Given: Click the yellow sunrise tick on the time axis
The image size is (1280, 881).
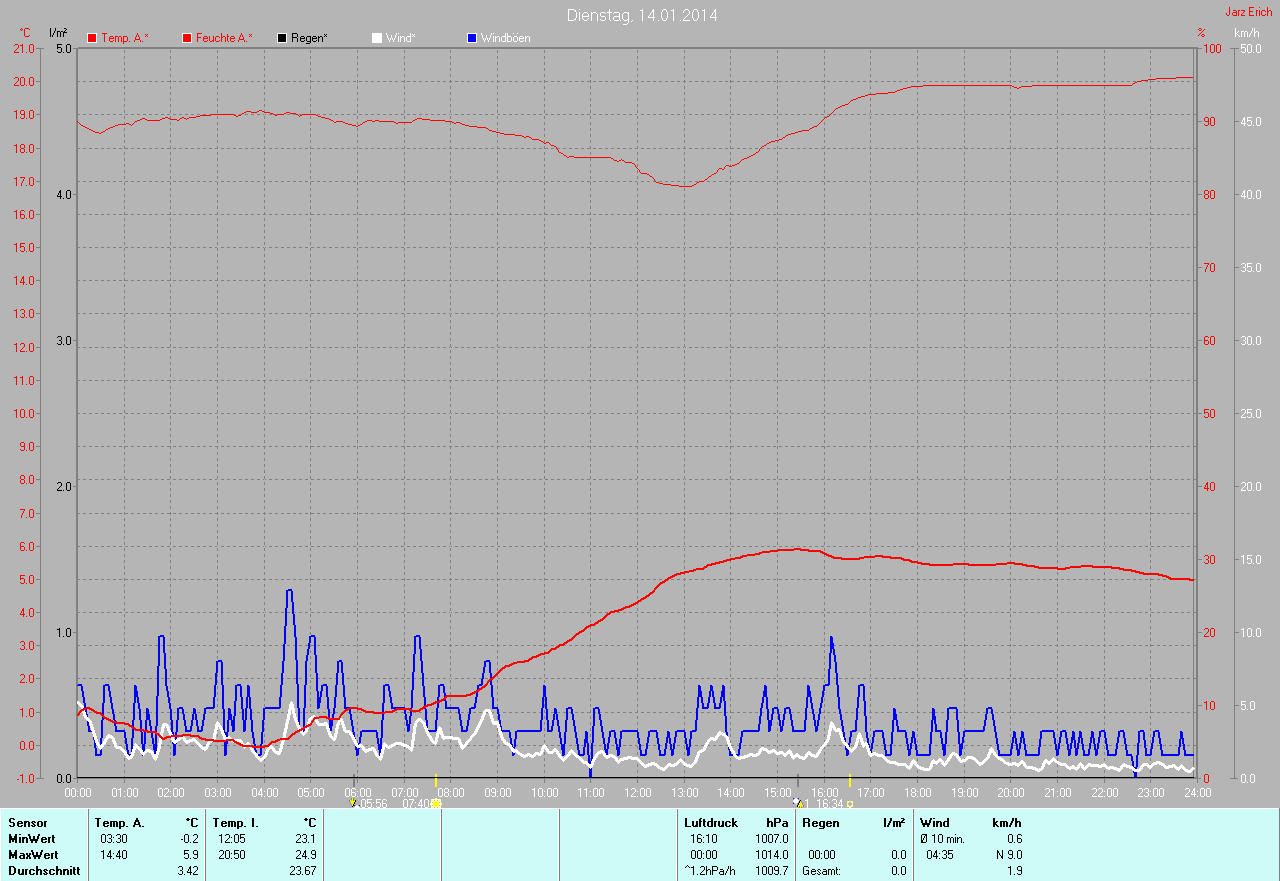Looking at the screenshot, I should click(436, 780).
